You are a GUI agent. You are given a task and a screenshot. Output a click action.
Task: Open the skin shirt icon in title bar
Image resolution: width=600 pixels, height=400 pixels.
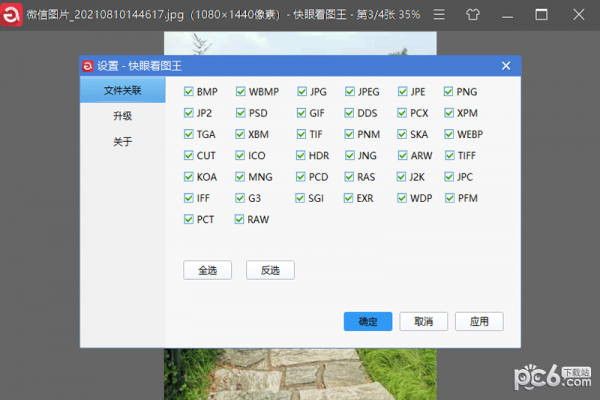click(473, 15)
